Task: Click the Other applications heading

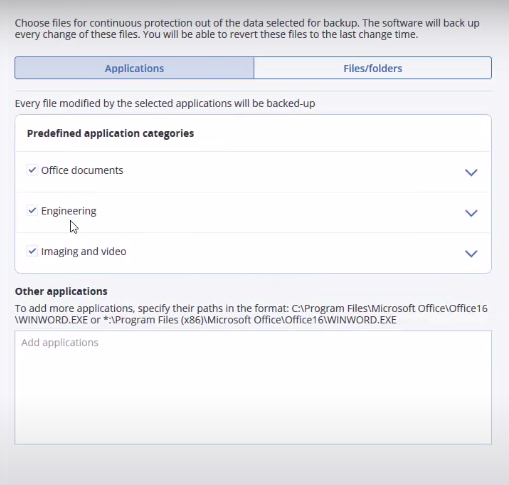Action: [x=61, y=291]
